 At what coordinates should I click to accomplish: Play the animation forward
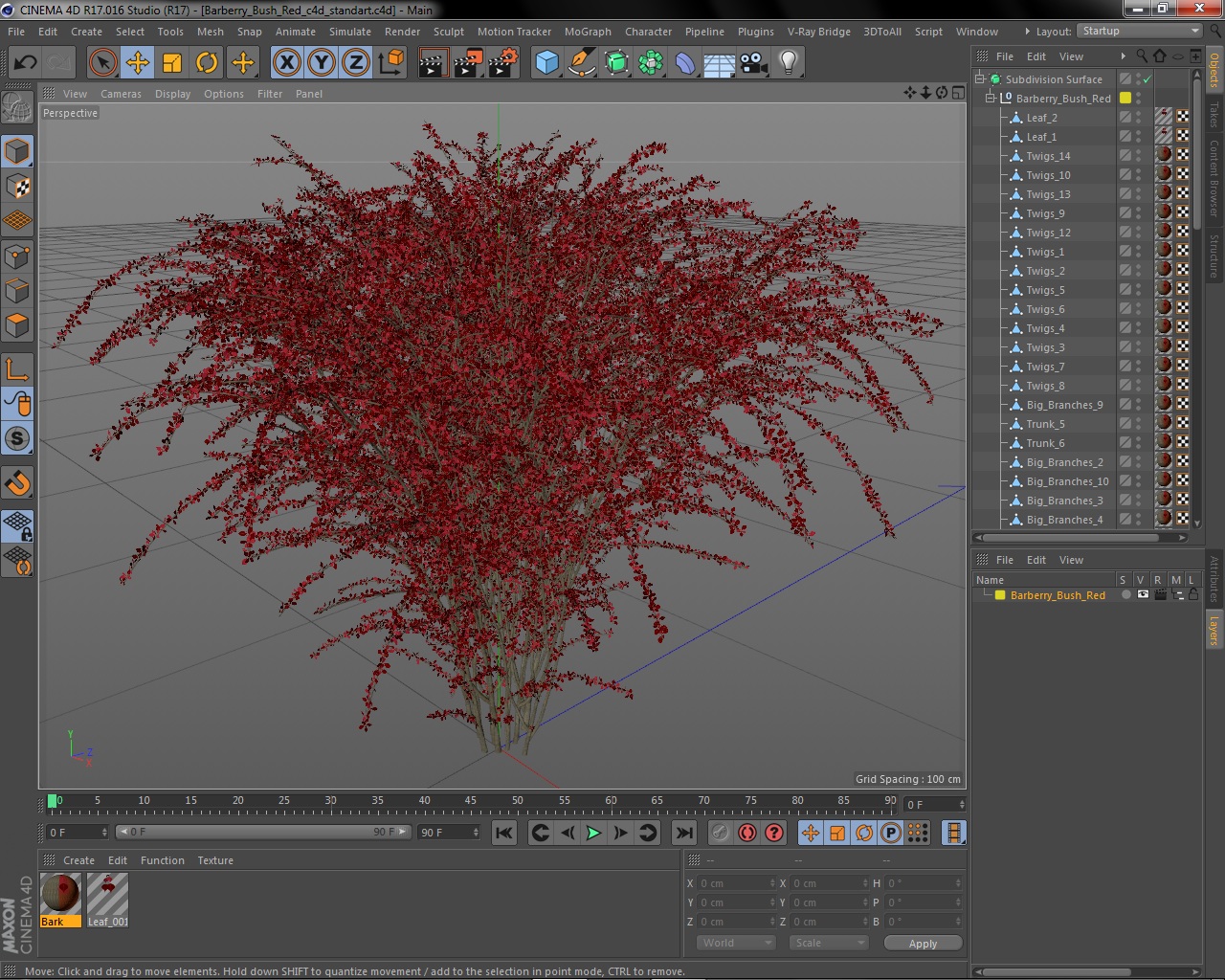593,833
